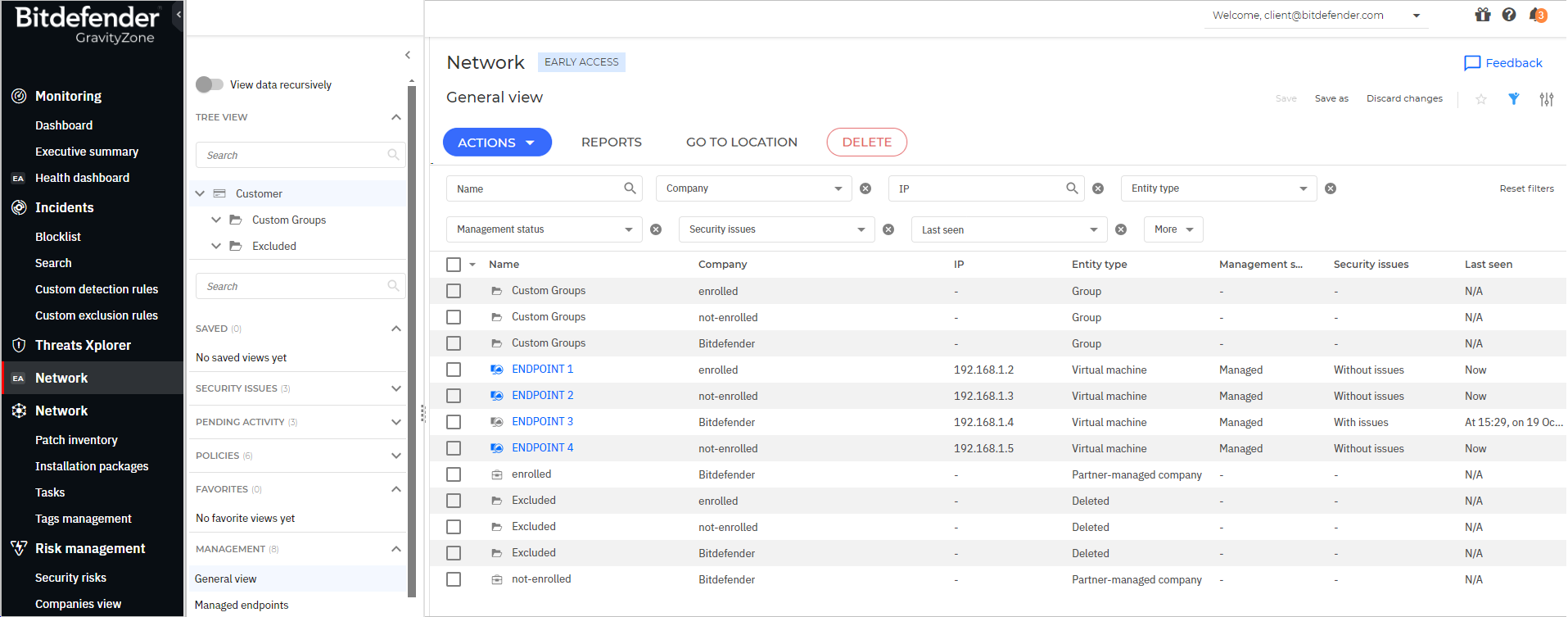Click Reset filters link

click(x=1526, y=188)
